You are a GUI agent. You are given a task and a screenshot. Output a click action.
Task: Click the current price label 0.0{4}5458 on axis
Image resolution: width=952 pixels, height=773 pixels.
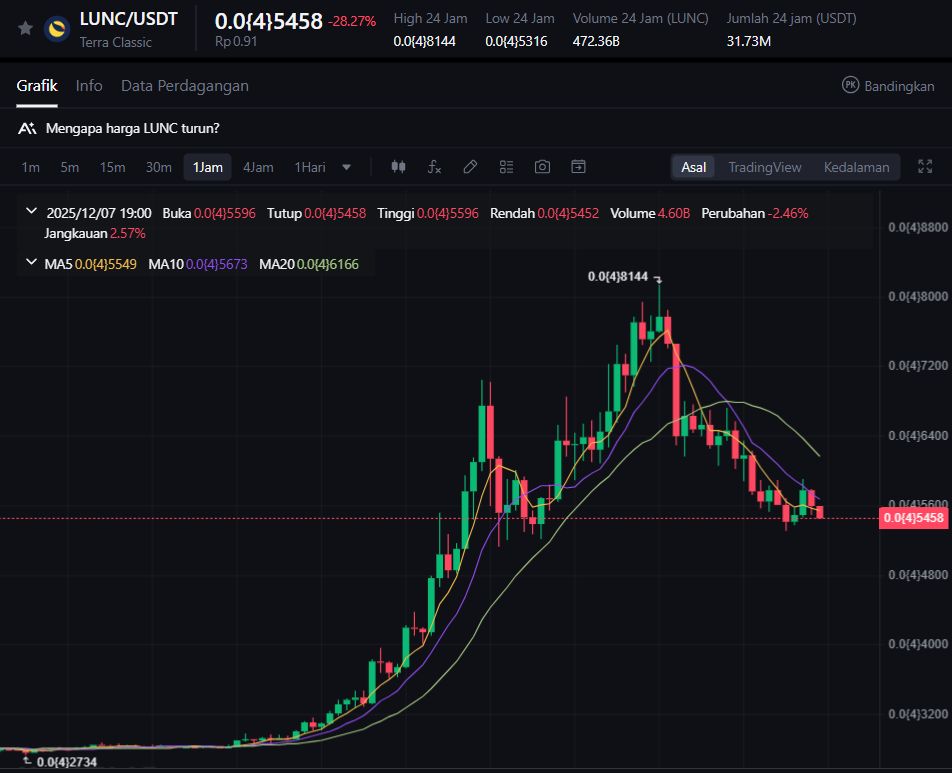pos(912,518)
